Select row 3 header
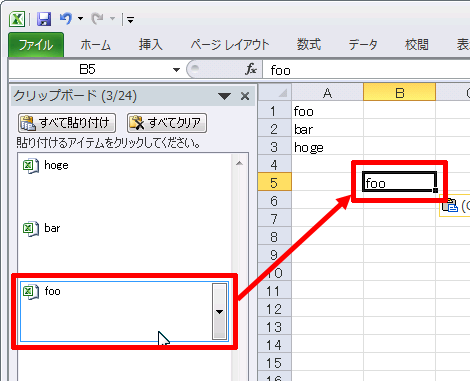This screenshot has width=470, height=381. click(275, 147)
